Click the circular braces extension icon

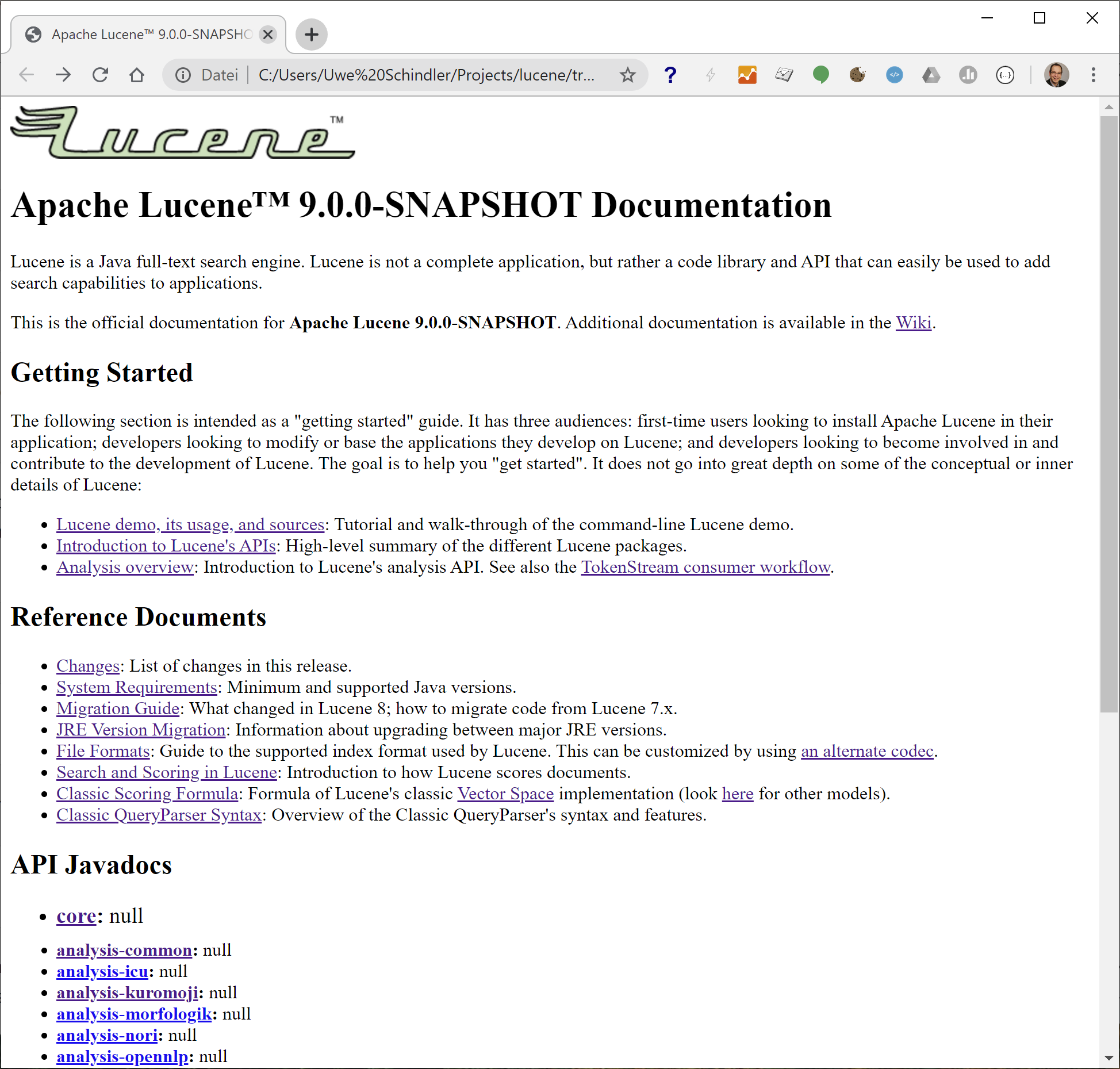pyautogui.click(x=1005, y=75)
